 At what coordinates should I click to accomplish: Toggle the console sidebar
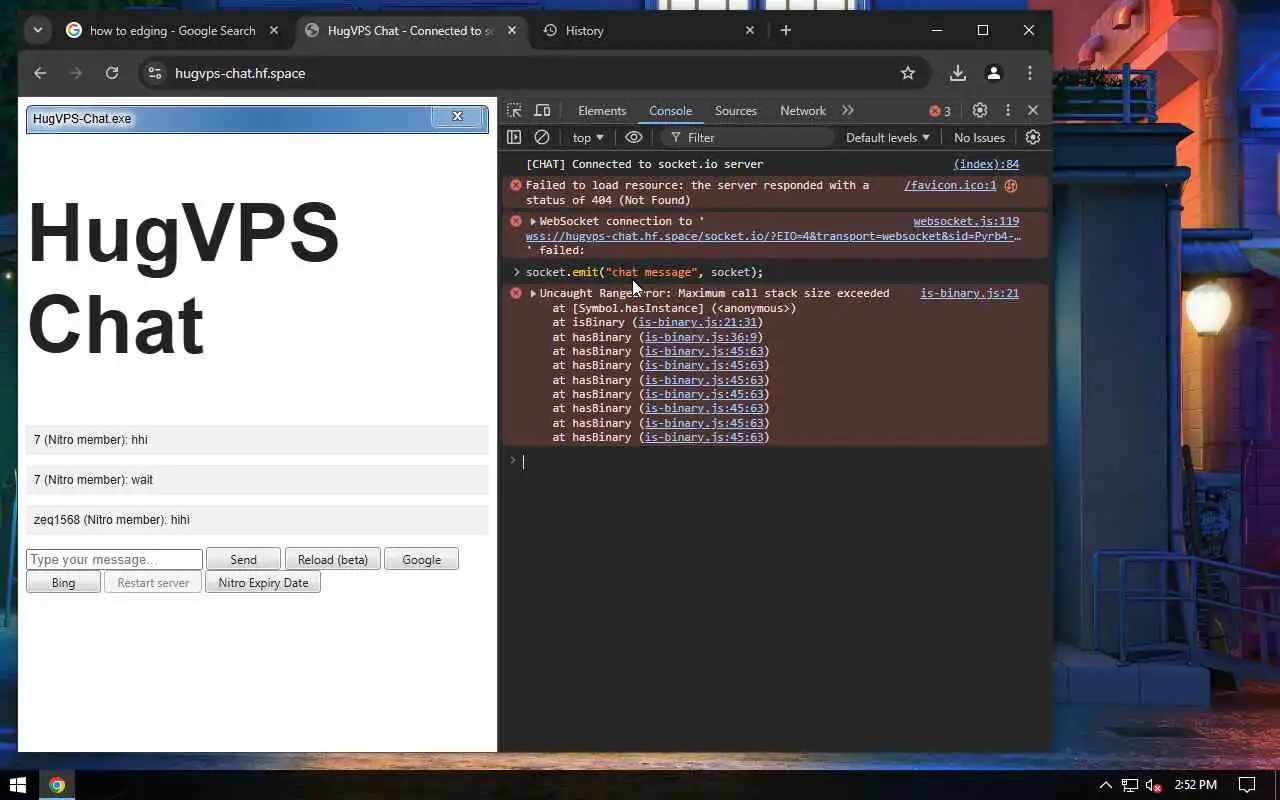pyautogui.click(x=514, y=138)
